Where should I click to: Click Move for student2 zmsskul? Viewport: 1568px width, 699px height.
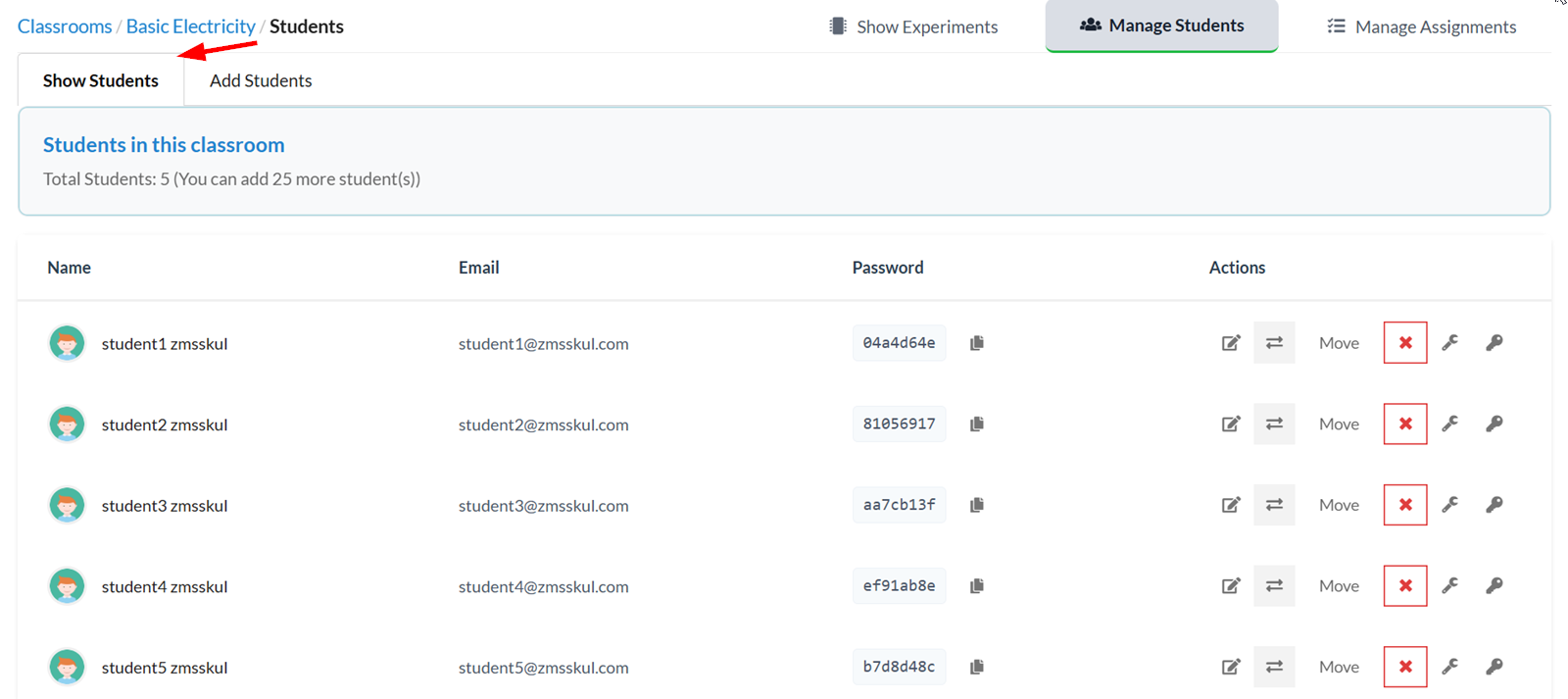[x=1339, y=424]
